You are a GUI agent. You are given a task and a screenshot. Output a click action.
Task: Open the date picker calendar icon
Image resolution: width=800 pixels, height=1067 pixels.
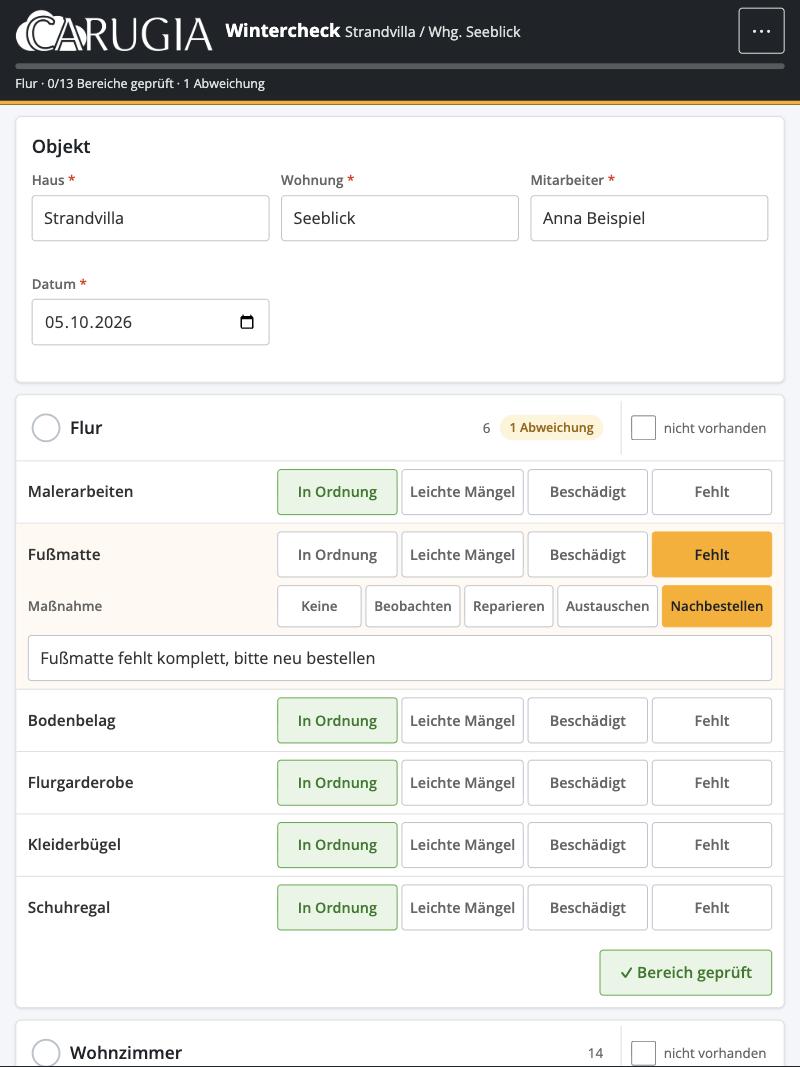[247, 322]
